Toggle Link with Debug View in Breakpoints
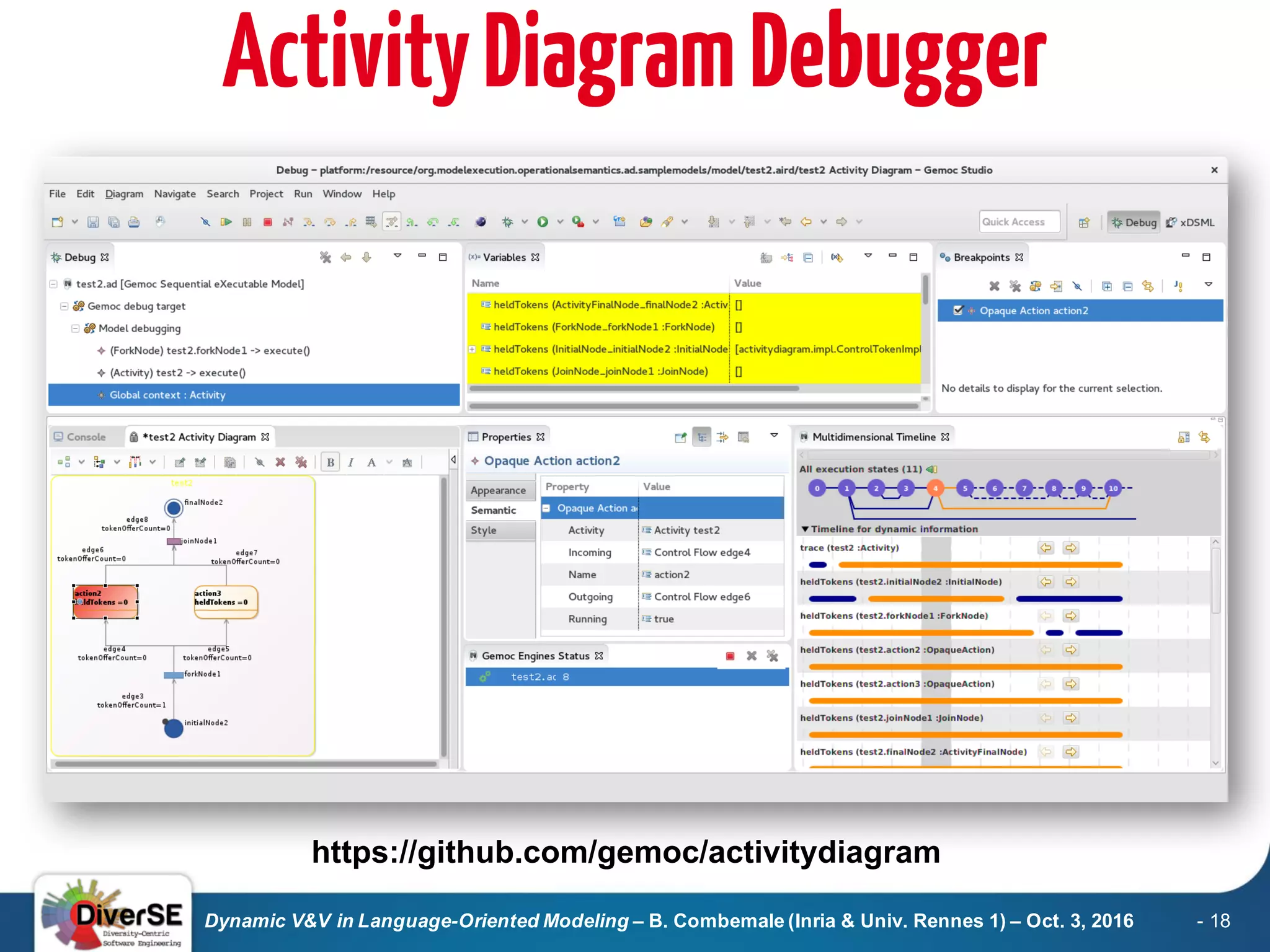 pyautogui.click(x=1148, y=286)
